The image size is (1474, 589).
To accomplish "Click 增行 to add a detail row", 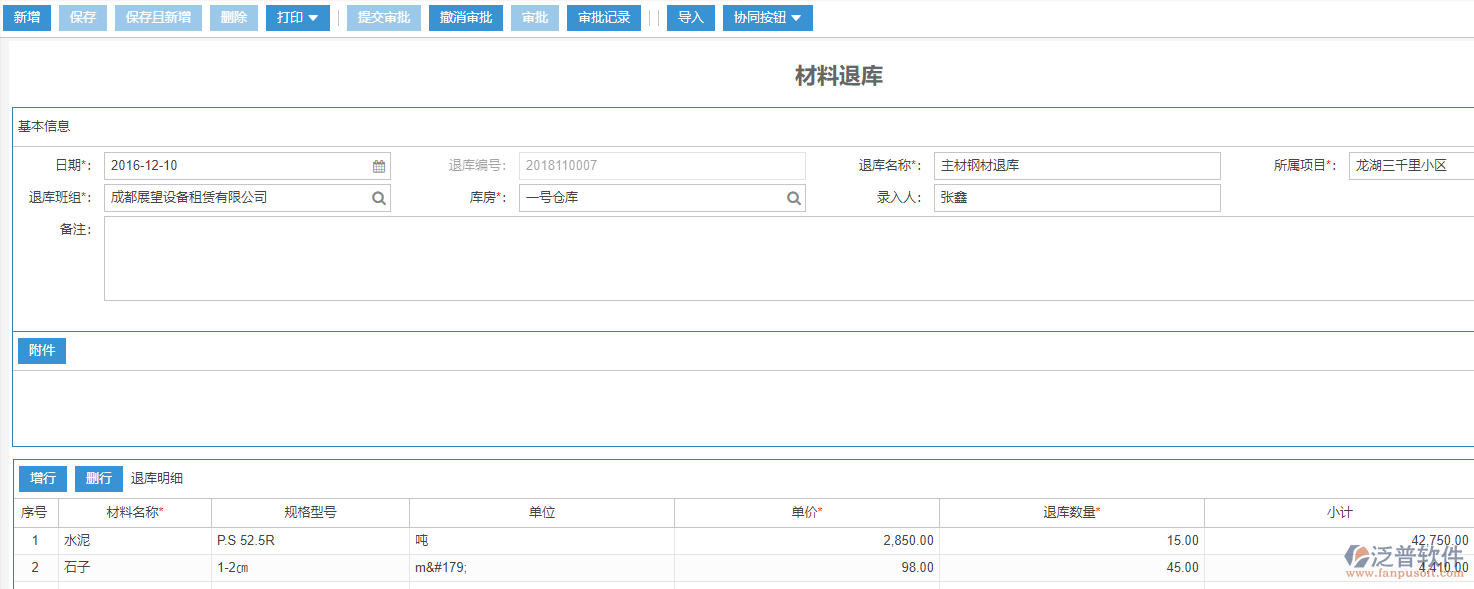I will coord(42,478).
